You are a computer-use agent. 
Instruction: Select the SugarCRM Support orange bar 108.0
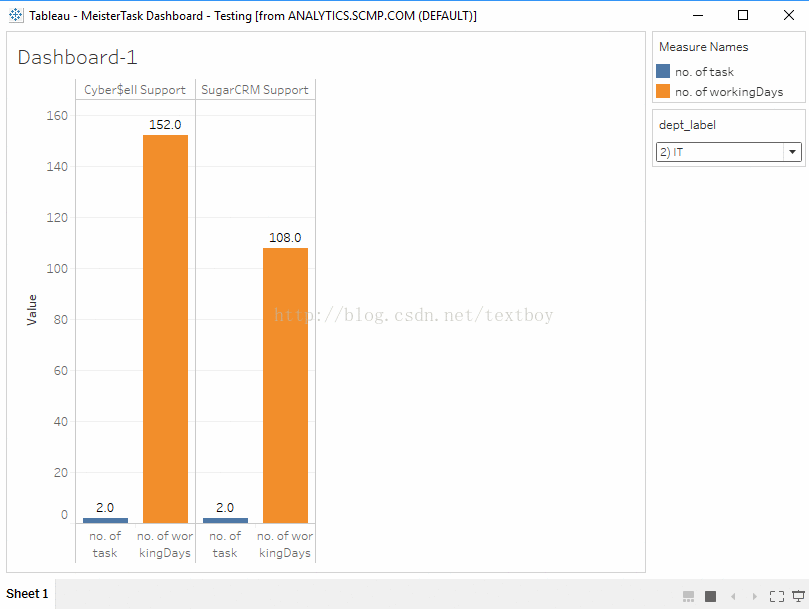[x=285, y=386]
